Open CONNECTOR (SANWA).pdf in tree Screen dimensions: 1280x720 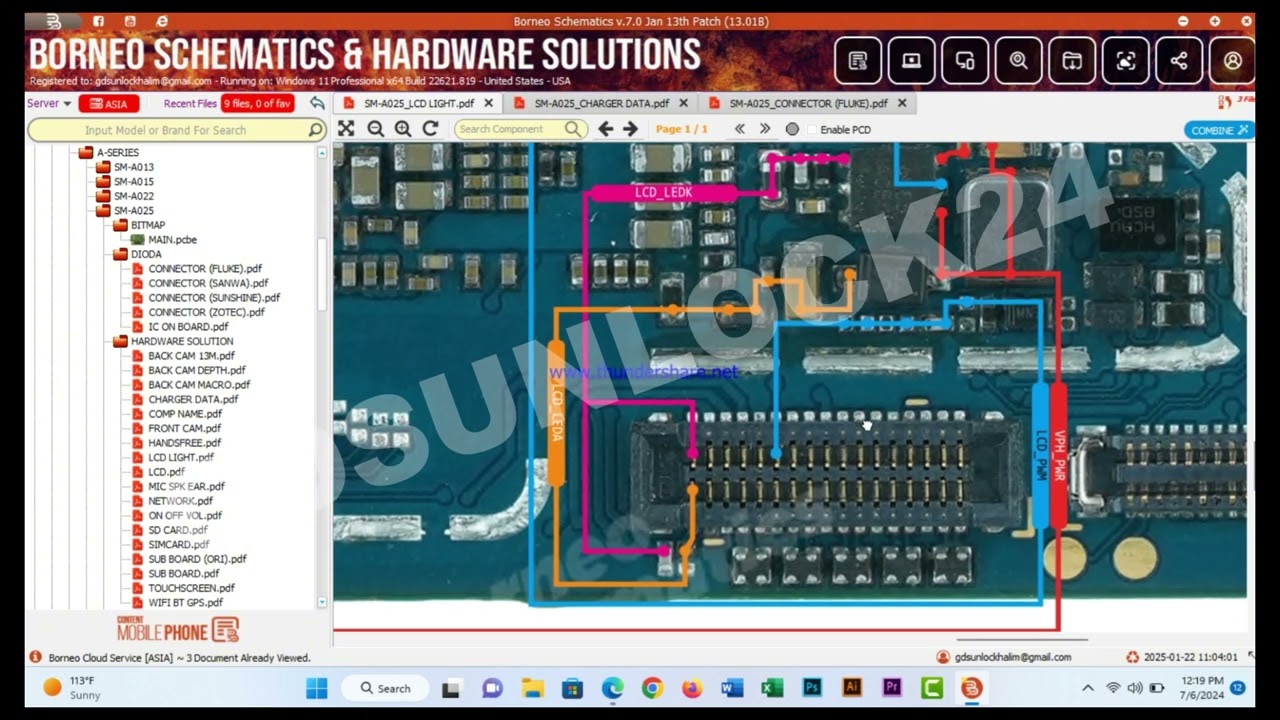click(x=208, y=283)
